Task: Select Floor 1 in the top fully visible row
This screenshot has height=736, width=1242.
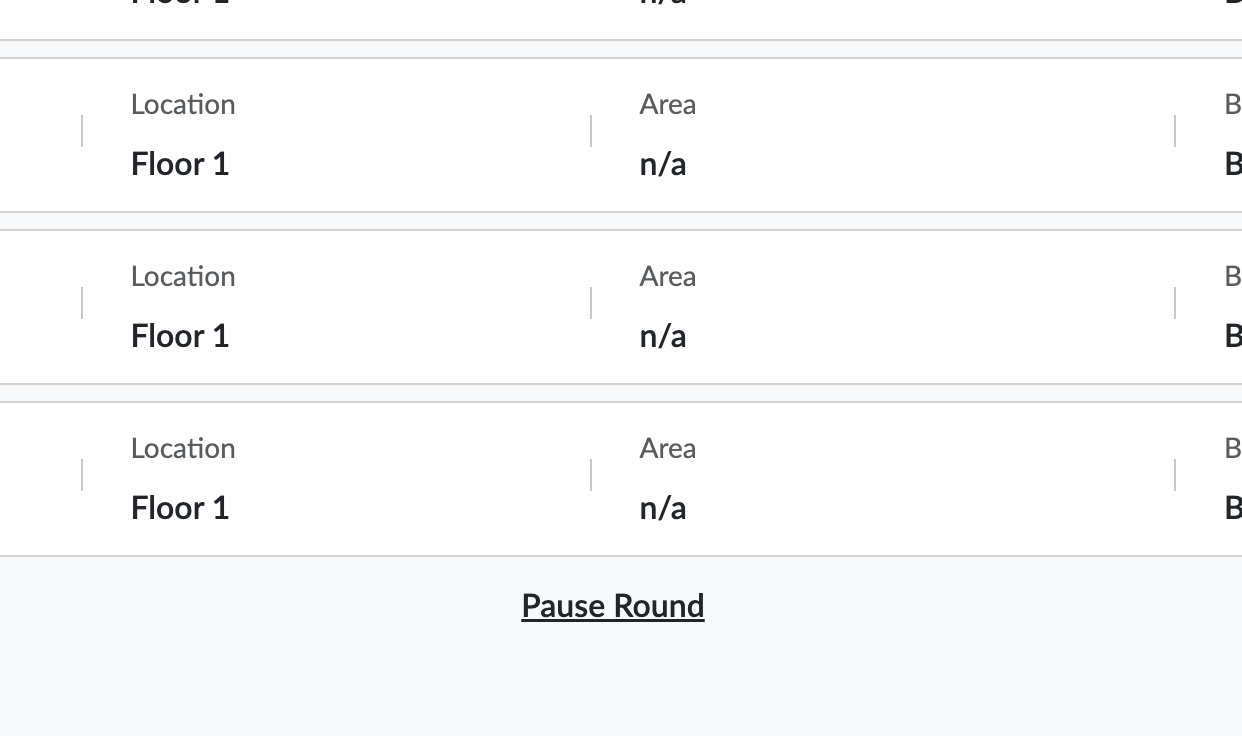Action: [x=180, y=164]
